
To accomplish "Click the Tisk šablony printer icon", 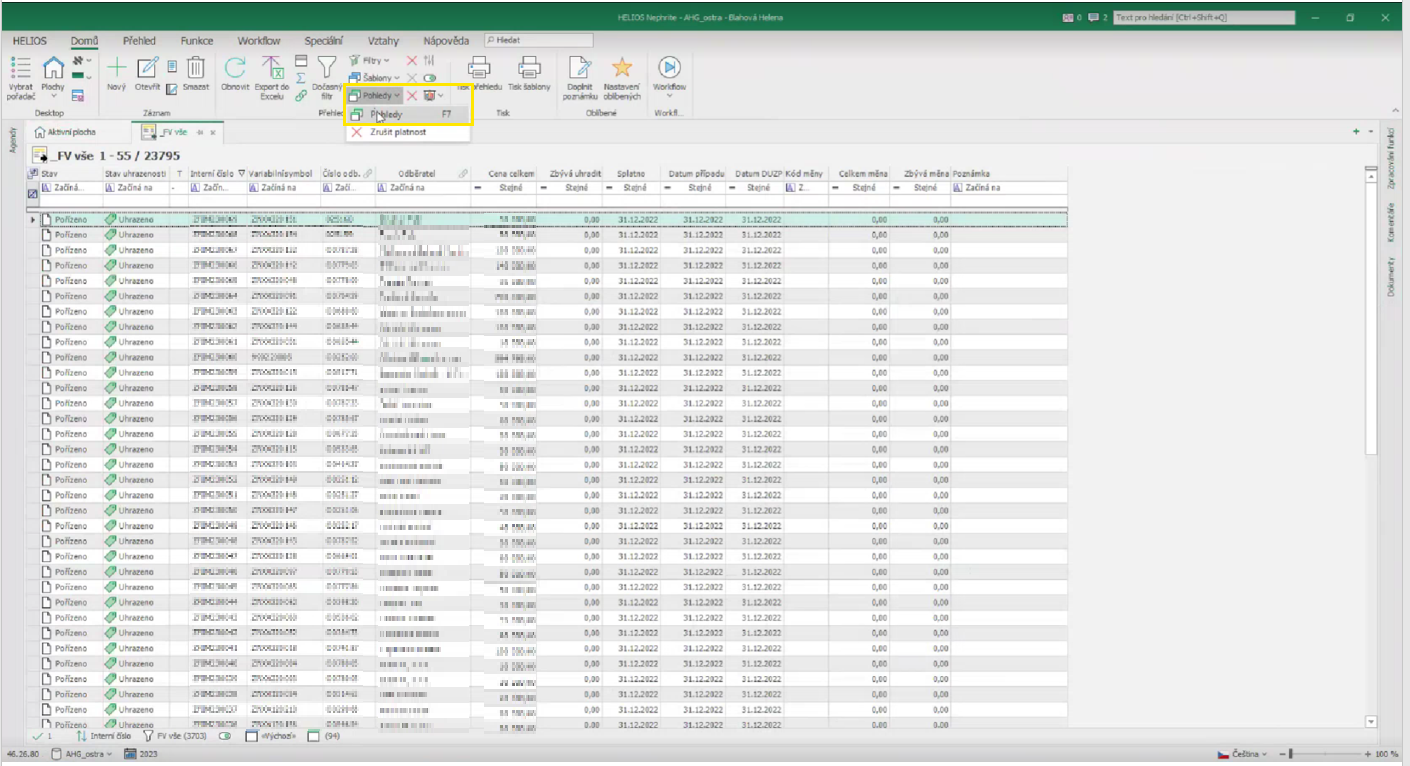I will 529,68.
